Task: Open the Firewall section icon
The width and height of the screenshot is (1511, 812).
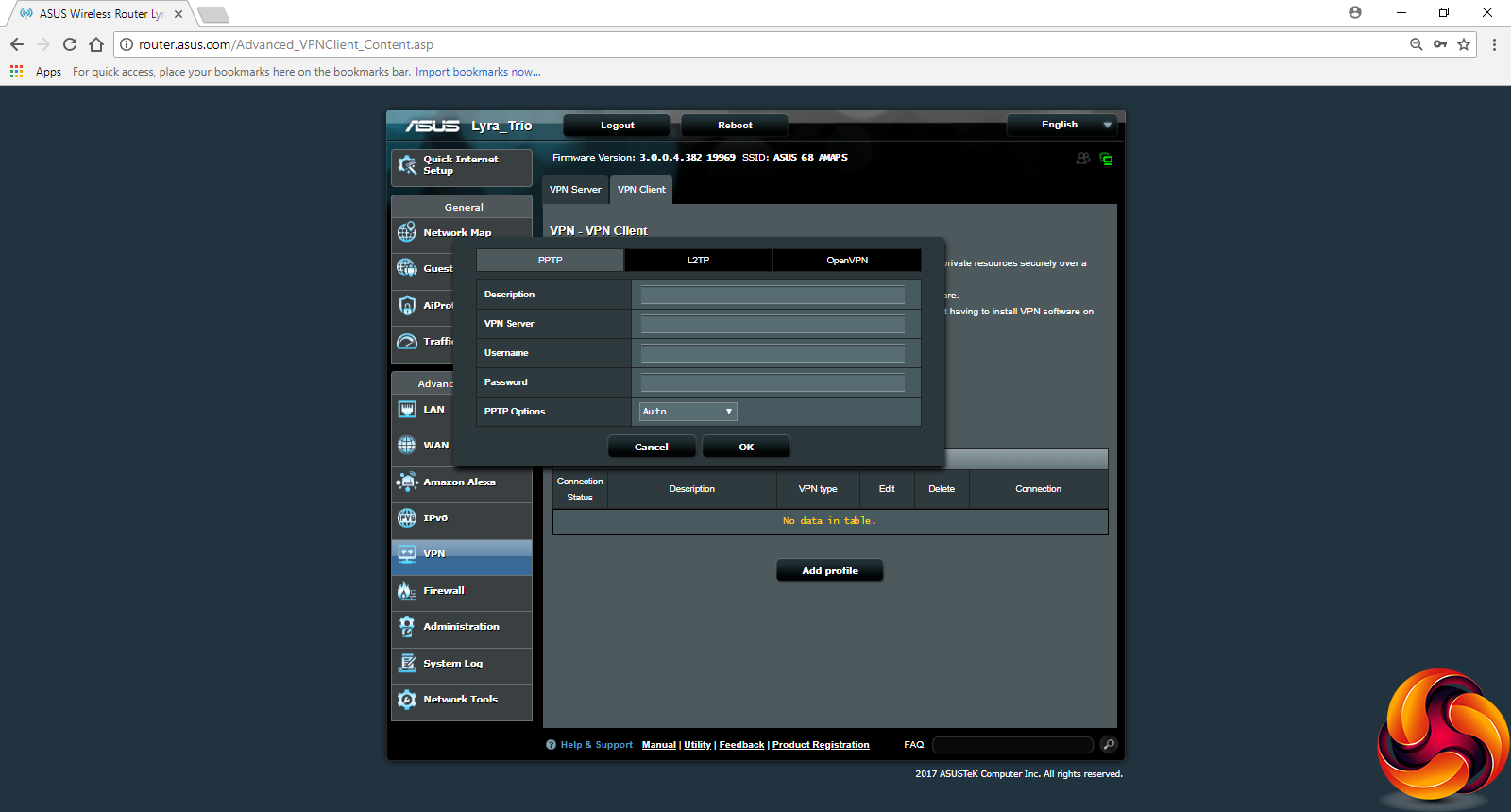Action: click(x=407, y=591)
